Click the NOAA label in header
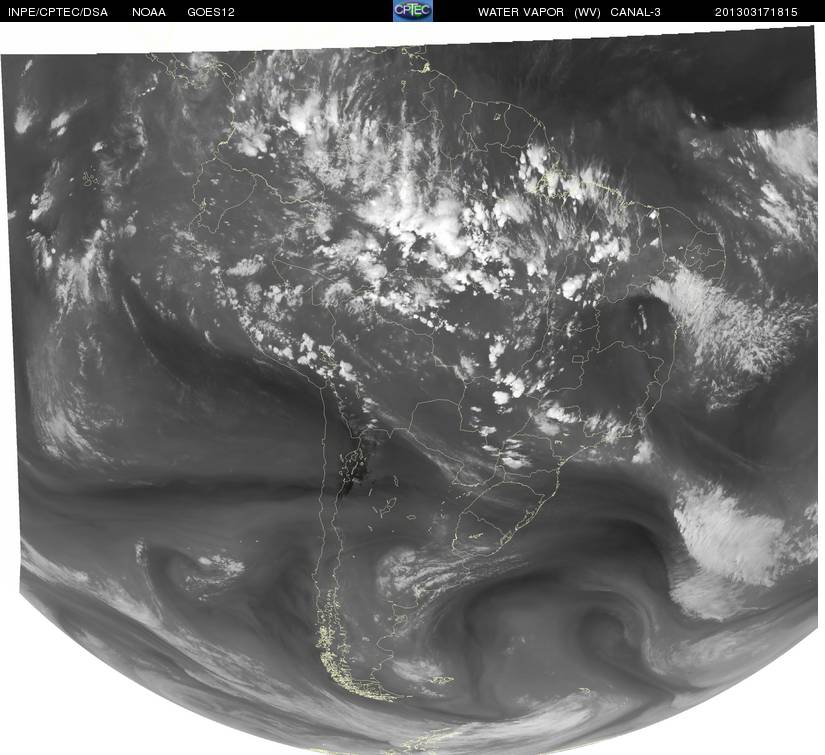 [x=149, y=12]
